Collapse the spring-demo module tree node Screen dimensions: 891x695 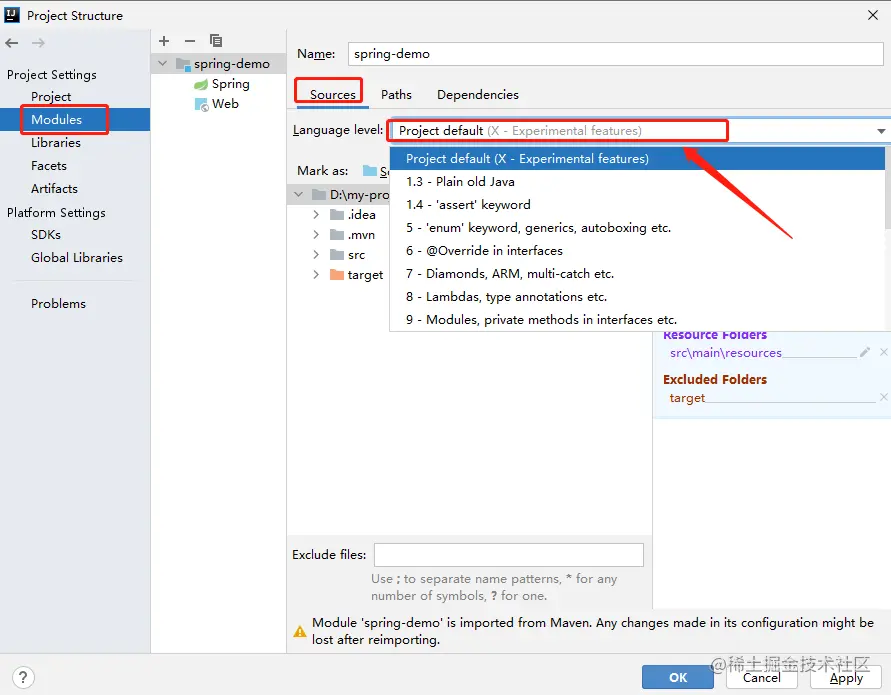coord(163,64)
